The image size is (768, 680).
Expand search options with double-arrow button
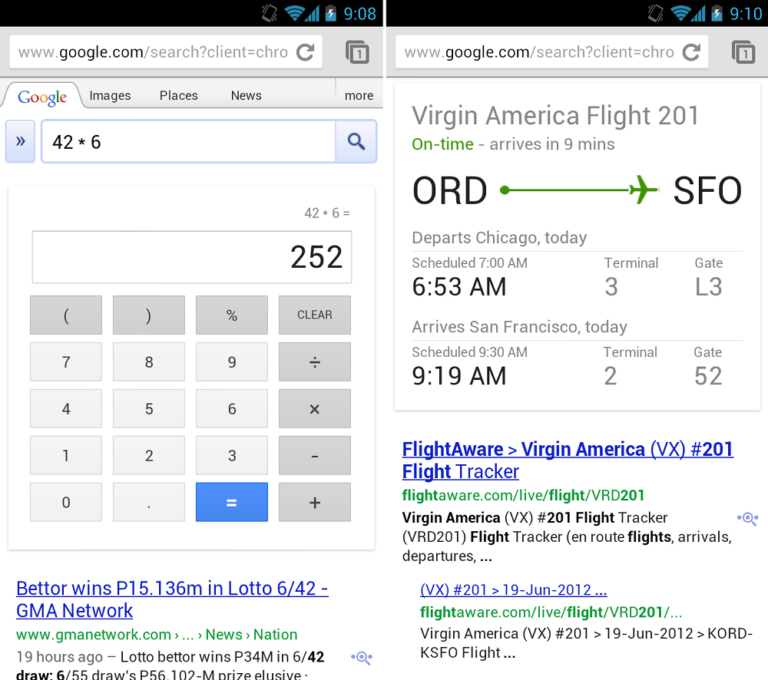tap(21, 142)
